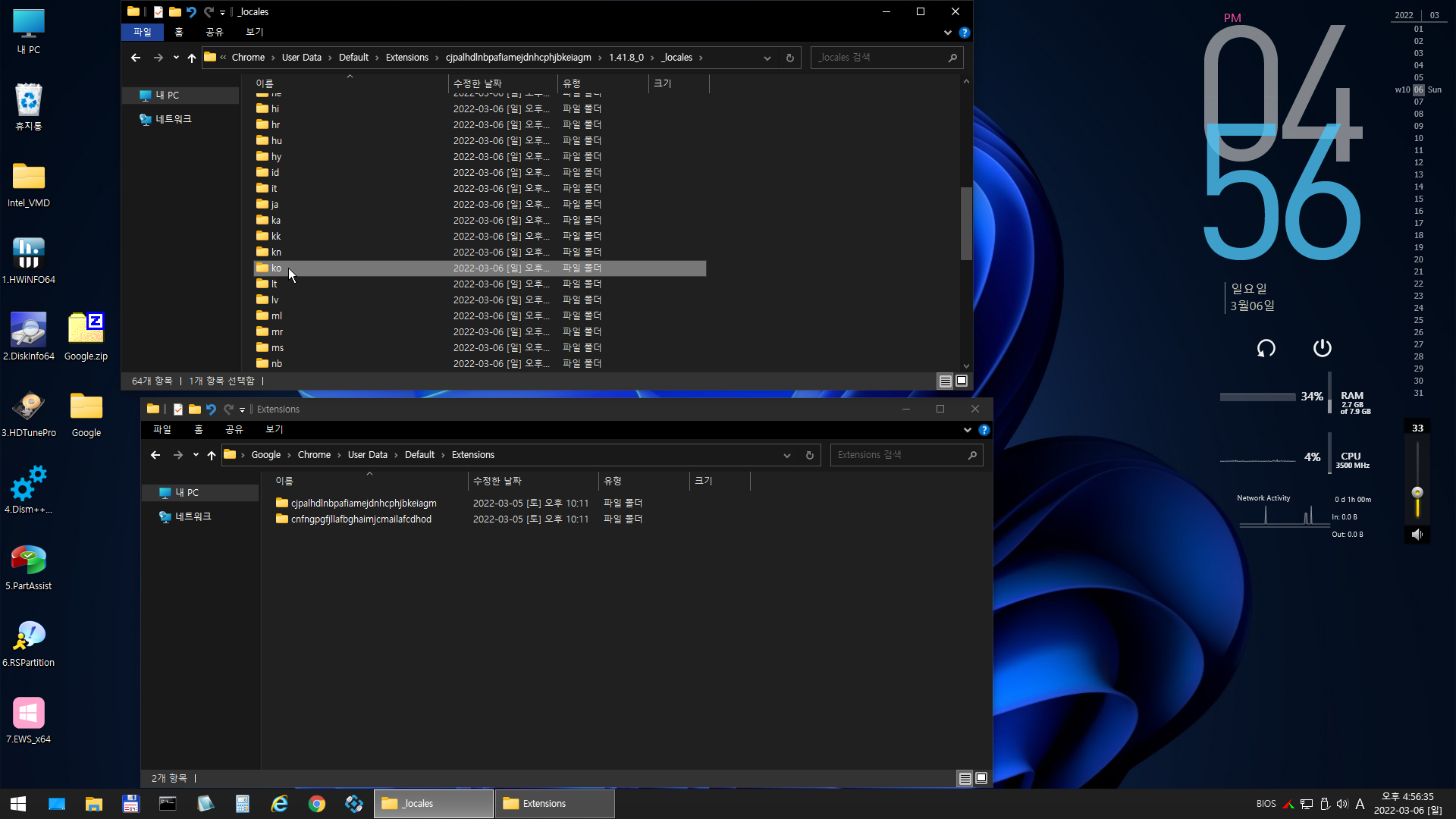Open the calculator taskbar icon
The width and height of the screenshot is (1456, 819).
coord(243,804)
